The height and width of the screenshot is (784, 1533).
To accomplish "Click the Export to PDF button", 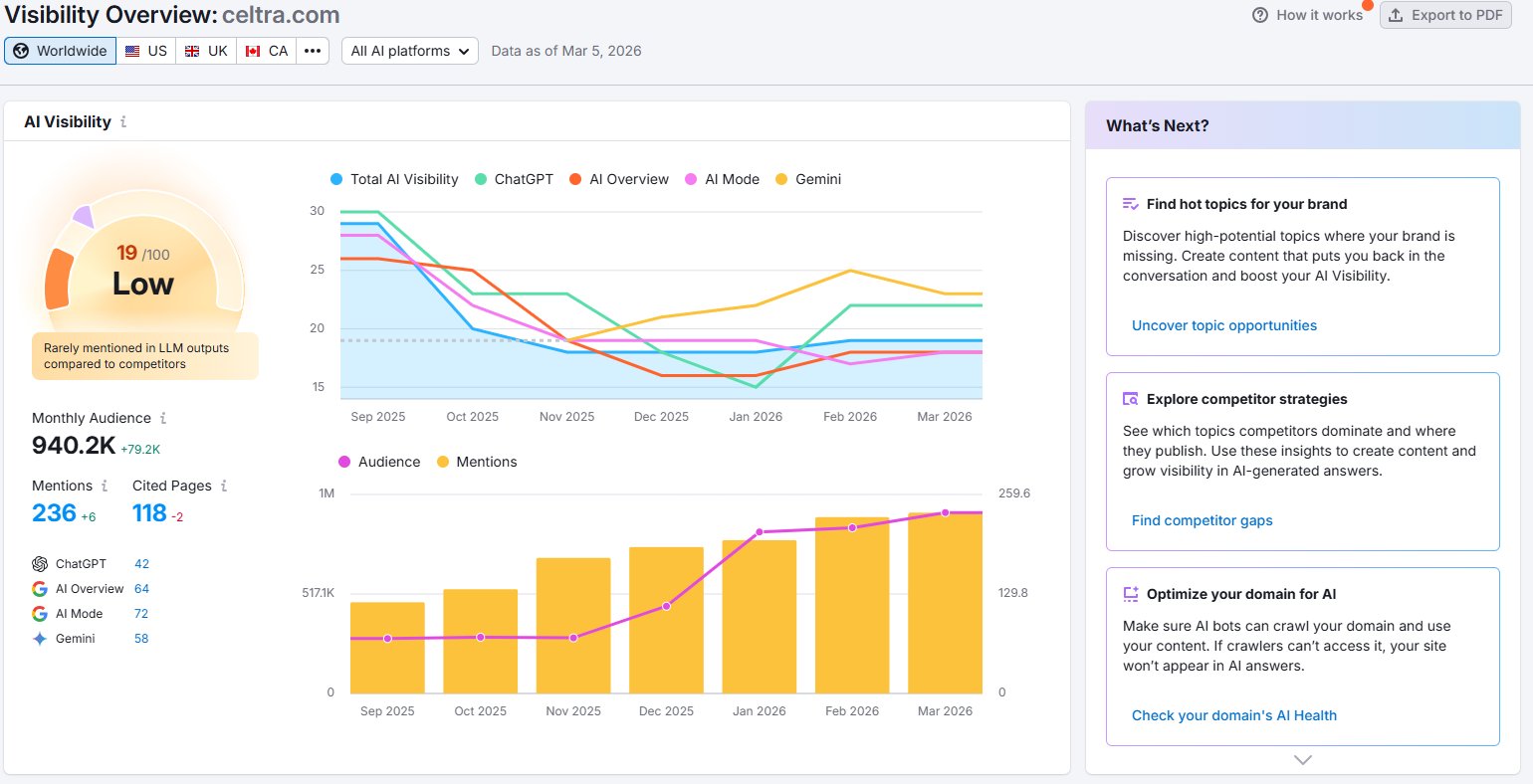I will pos(1445,15).
